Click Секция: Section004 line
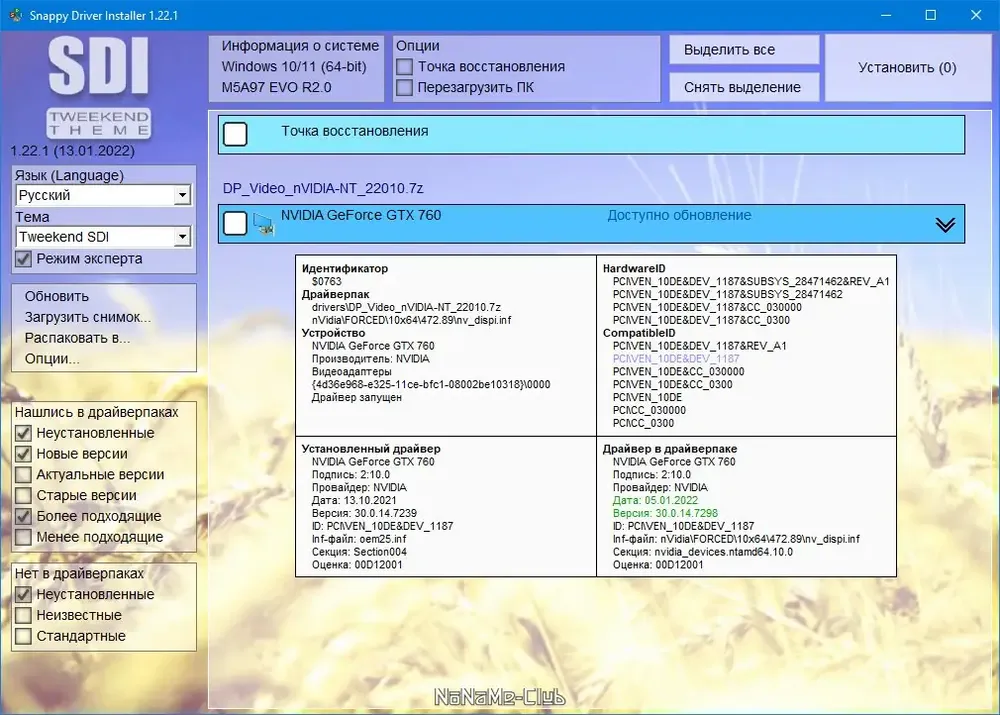The height and width of the screenshot is (715, 1000). pyautogui.click(x=359, y=552)
